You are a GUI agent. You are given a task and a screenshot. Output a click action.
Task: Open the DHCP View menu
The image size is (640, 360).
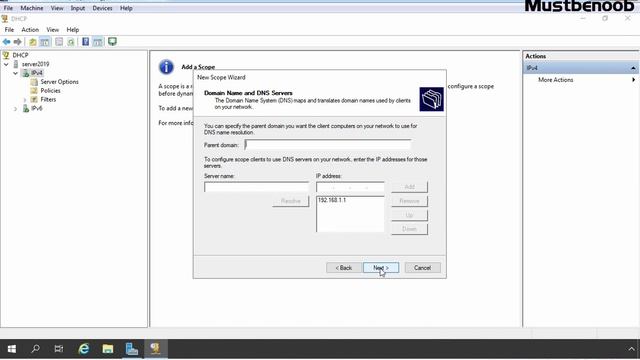[52, 30]
